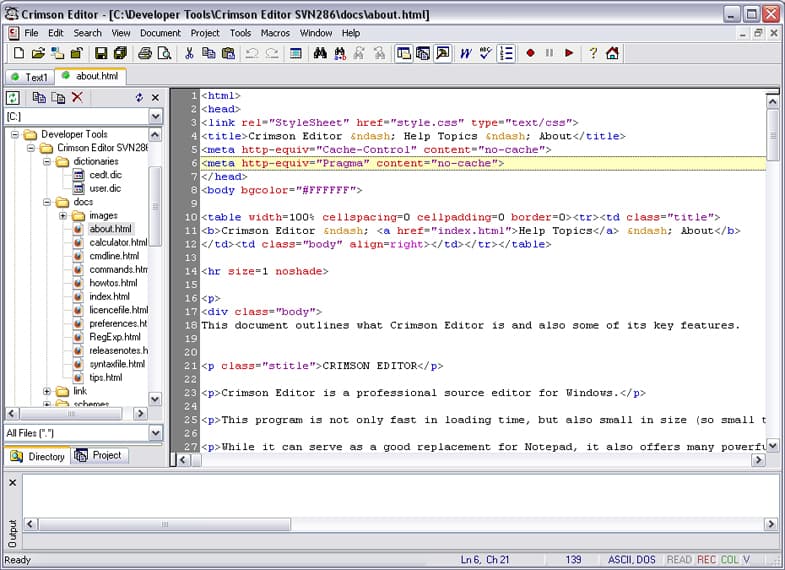Image resolution: width=785 pixels, height=570 pixels.
Task: Click the Paste clipboard icon
Action: click(228, 53)
